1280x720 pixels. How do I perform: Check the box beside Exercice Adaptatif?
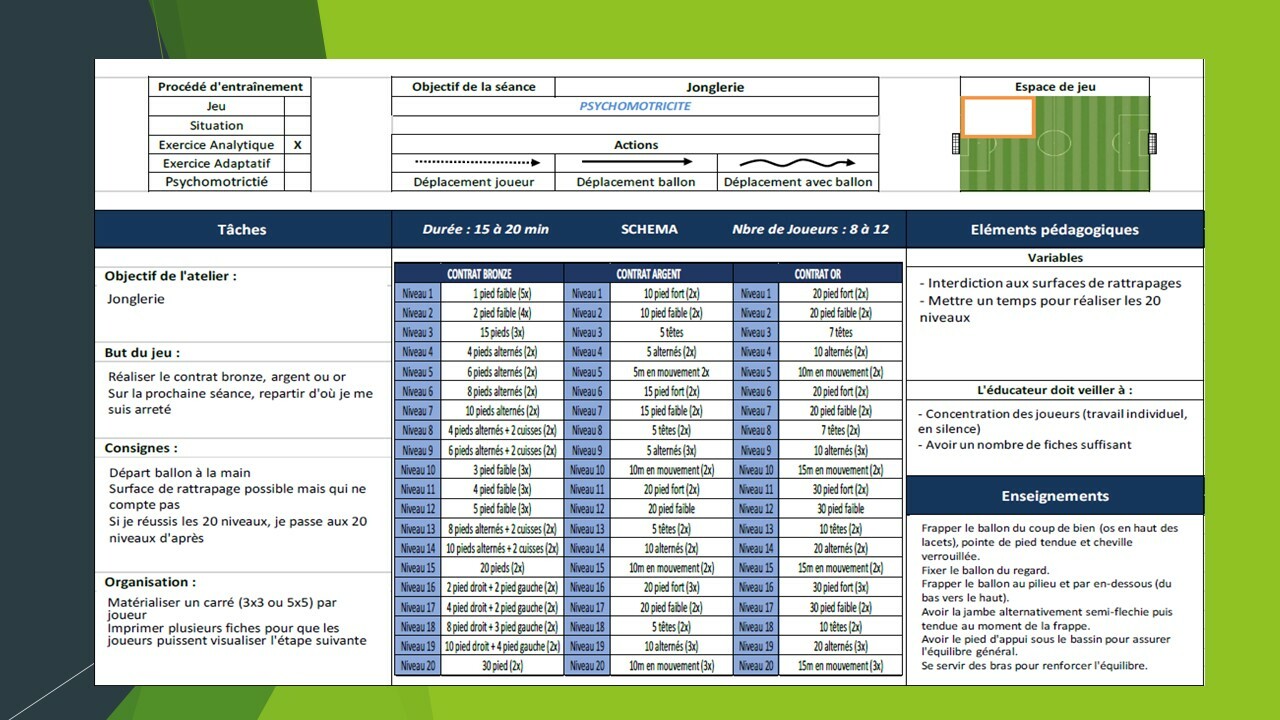297,163
